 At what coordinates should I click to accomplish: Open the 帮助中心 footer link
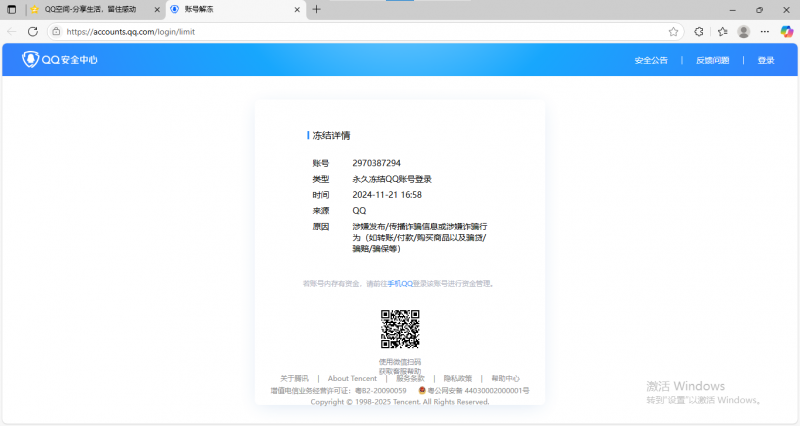pyautogui.click(x=505, y=379)
